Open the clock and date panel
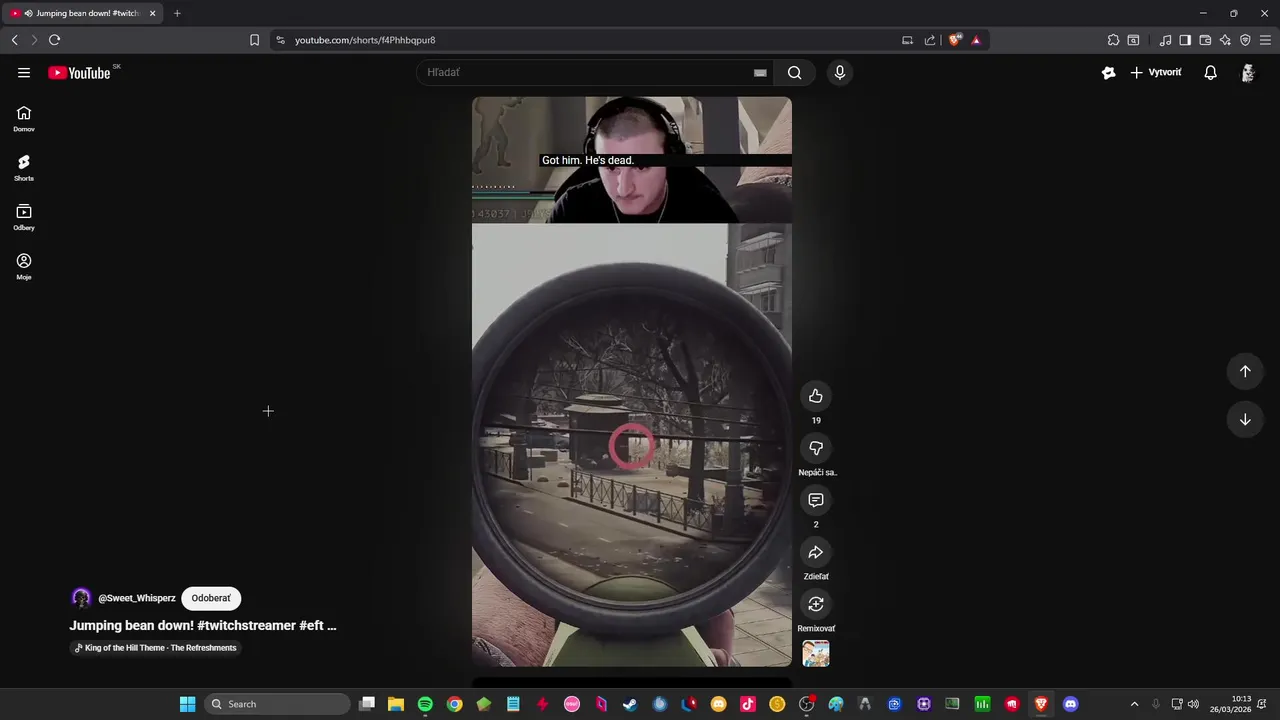 1230,704
